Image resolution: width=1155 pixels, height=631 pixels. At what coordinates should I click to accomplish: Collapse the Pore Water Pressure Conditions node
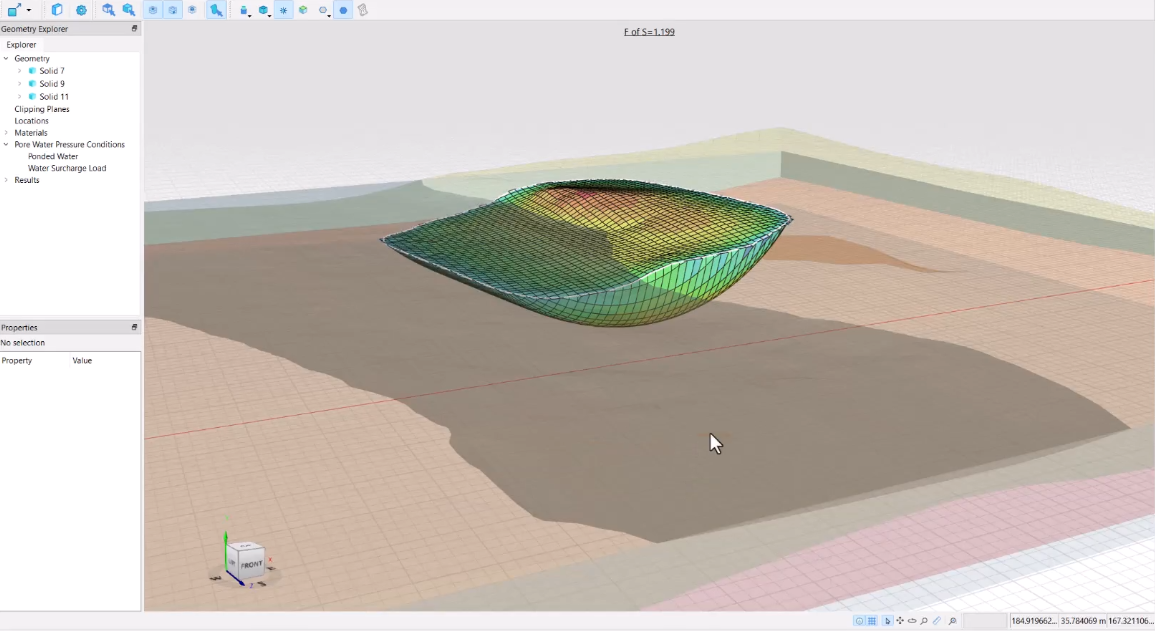6,145
